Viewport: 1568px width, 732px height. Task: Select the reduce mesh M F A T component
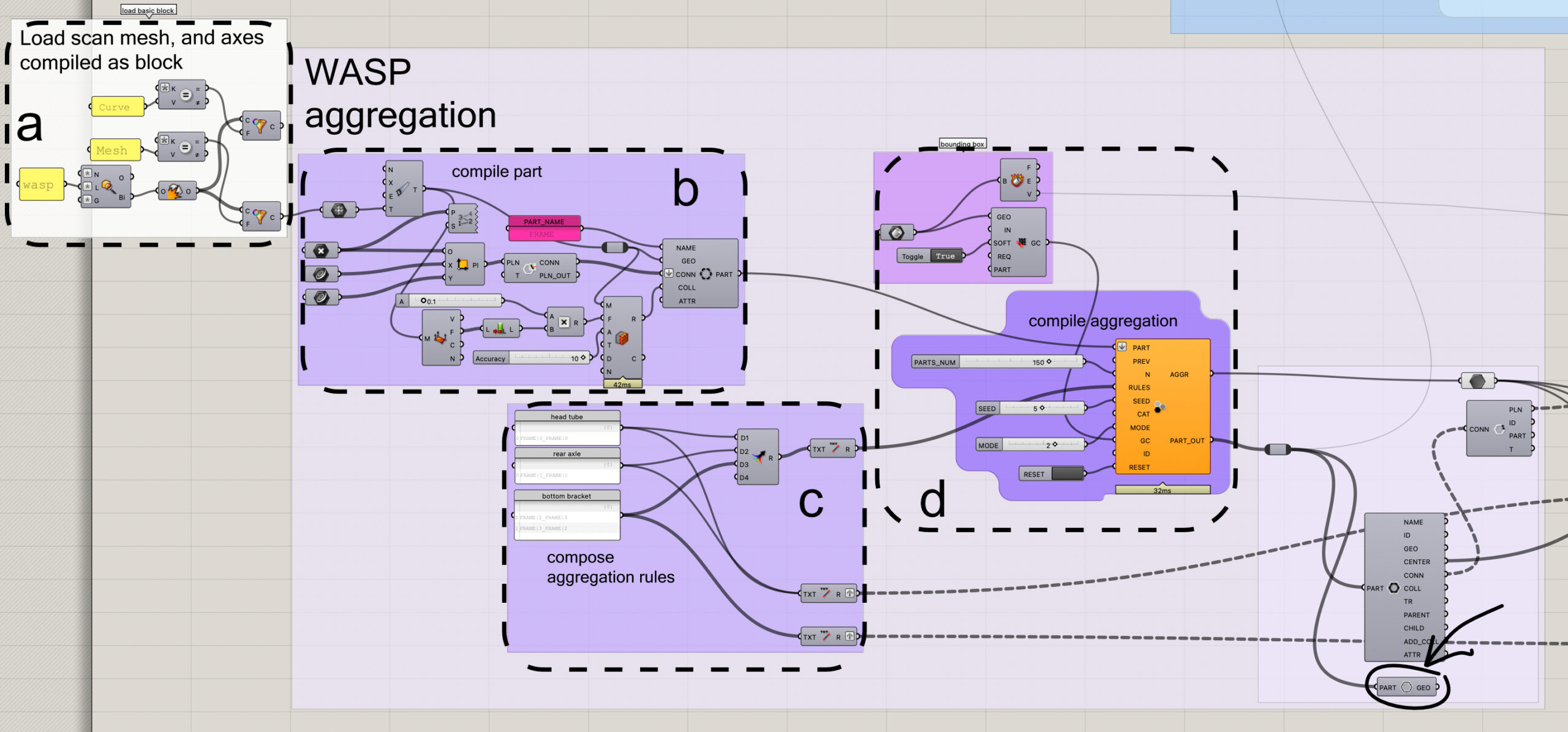pyautogui.click(x=622, y=338)
